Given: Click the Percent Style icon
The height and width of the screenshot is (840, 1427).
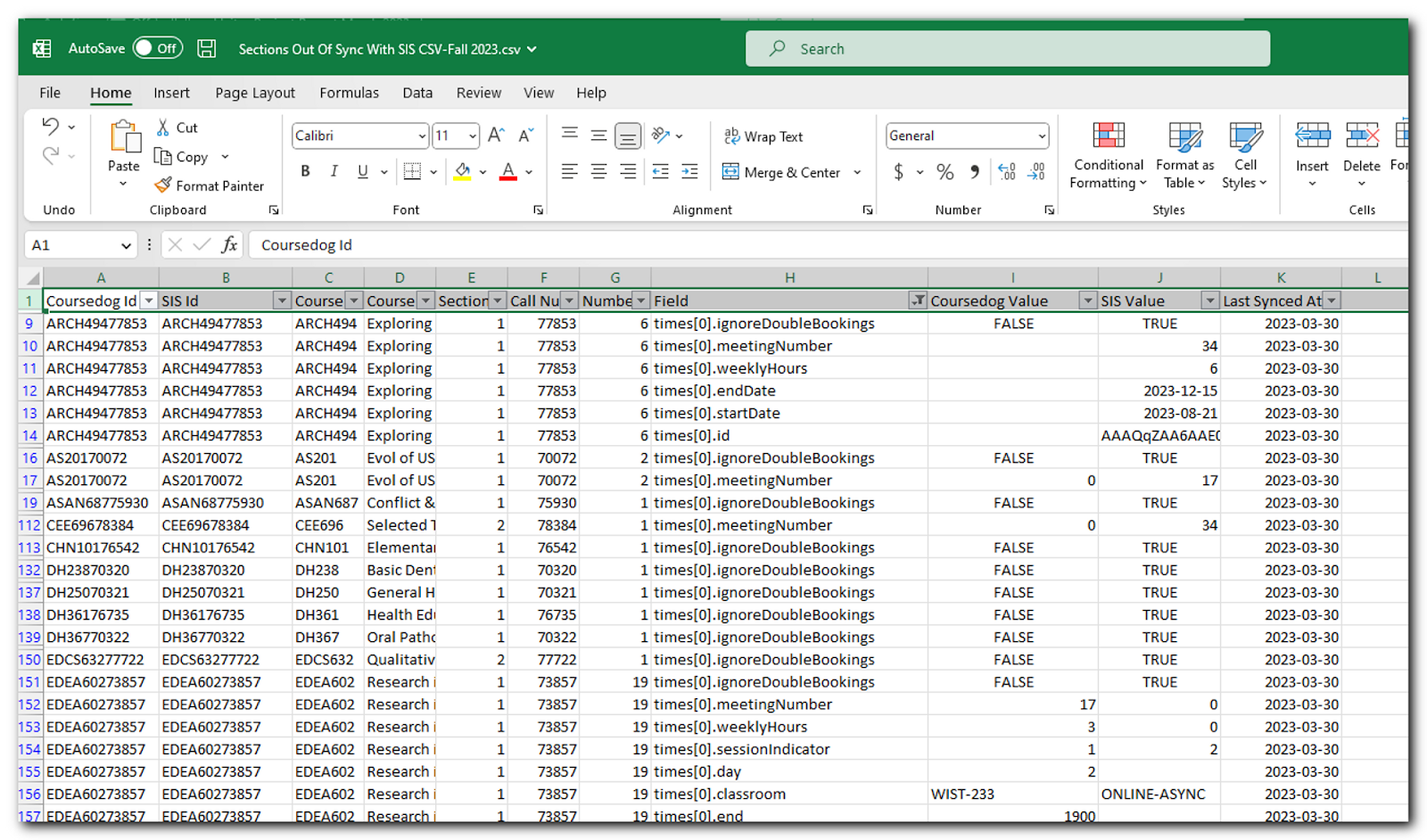Looking at the screenshot, I should pyautogui.click(x=944, y=172).
